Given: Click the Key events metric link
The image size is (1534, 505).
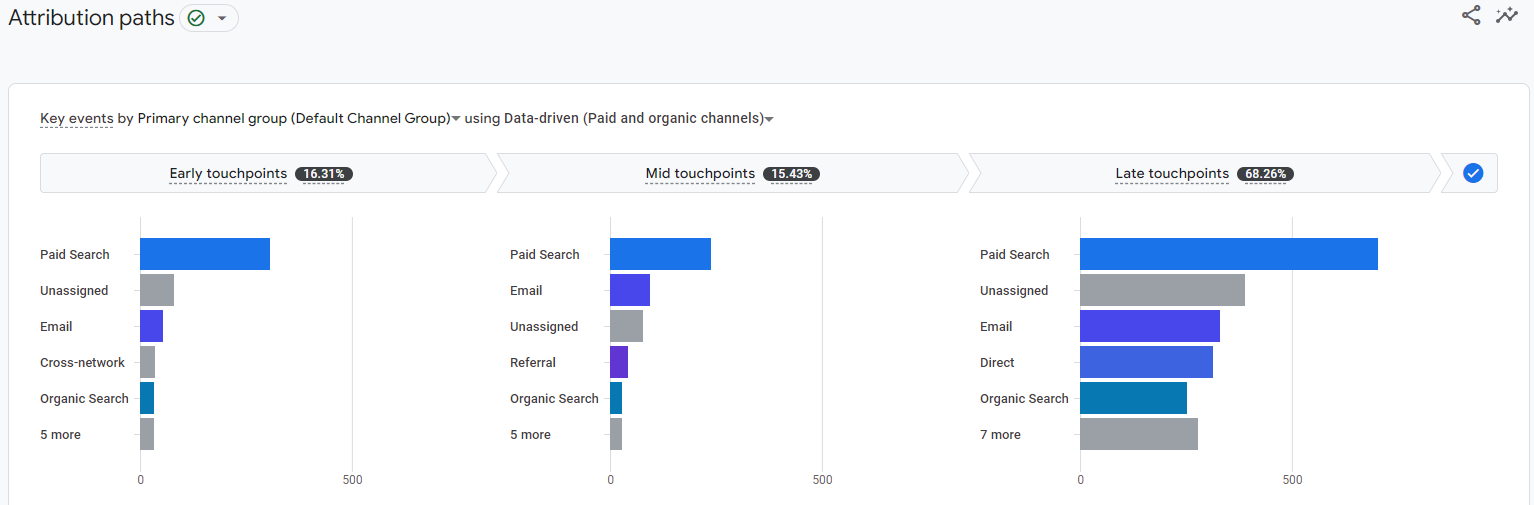Looking at the screenshot, I should click(76, 118).
